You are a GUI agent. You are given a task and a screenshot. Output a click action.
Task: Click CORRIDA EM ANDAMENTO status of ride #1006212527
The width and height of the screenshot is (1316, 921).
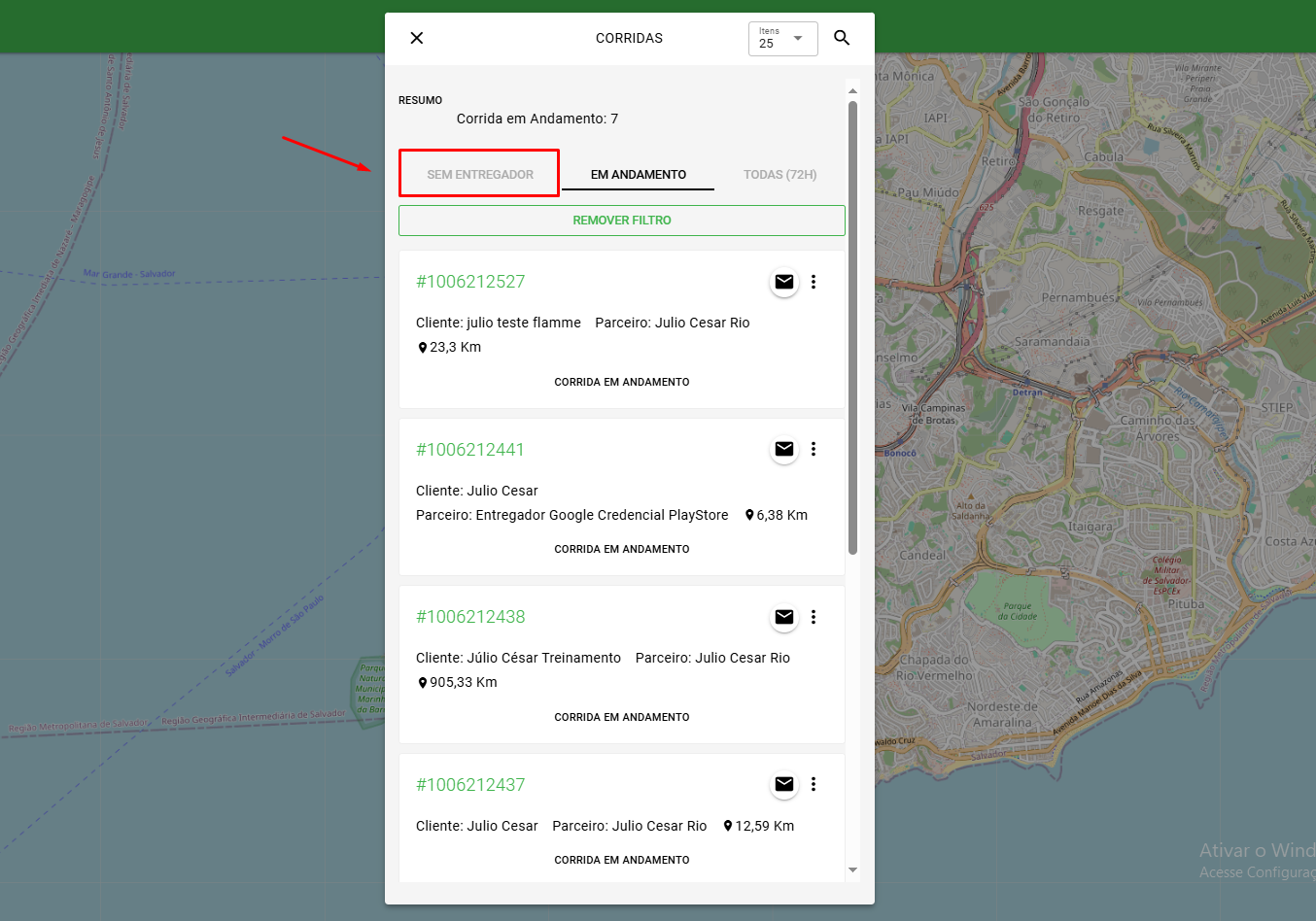click(x=622, y=382)
